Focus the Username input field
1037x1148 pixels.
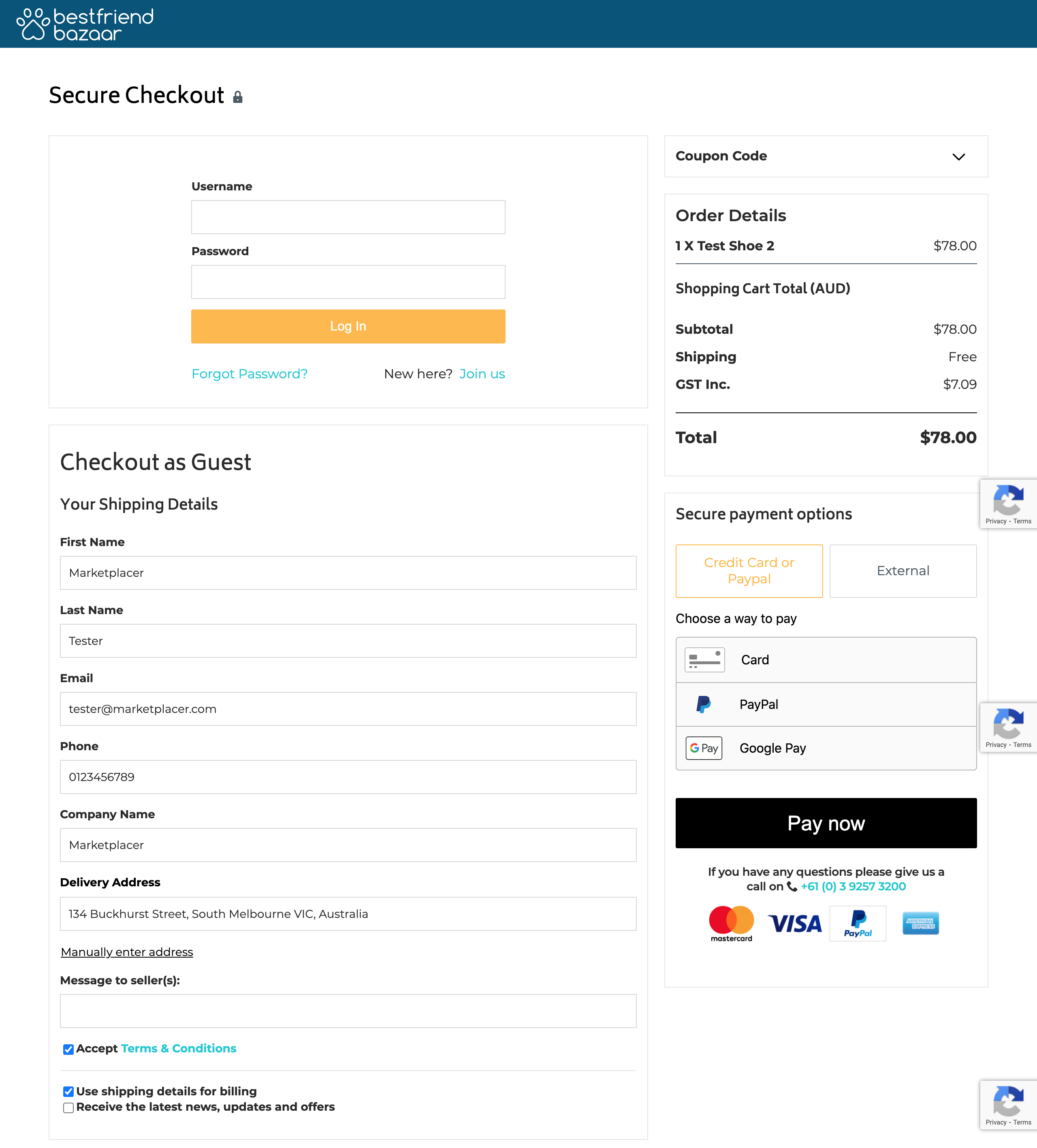point(348,217)
